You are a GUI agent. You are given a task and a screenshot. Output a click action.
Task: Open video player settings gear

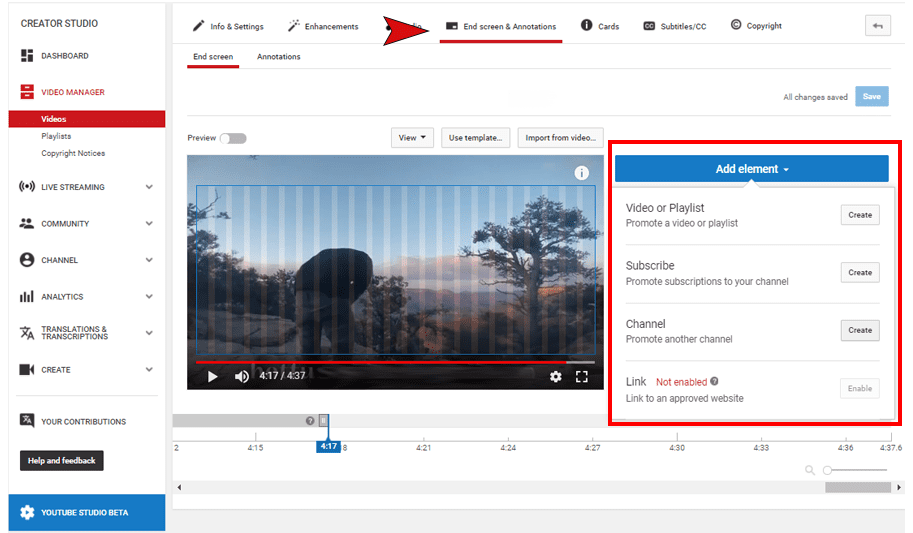(555, 377)
